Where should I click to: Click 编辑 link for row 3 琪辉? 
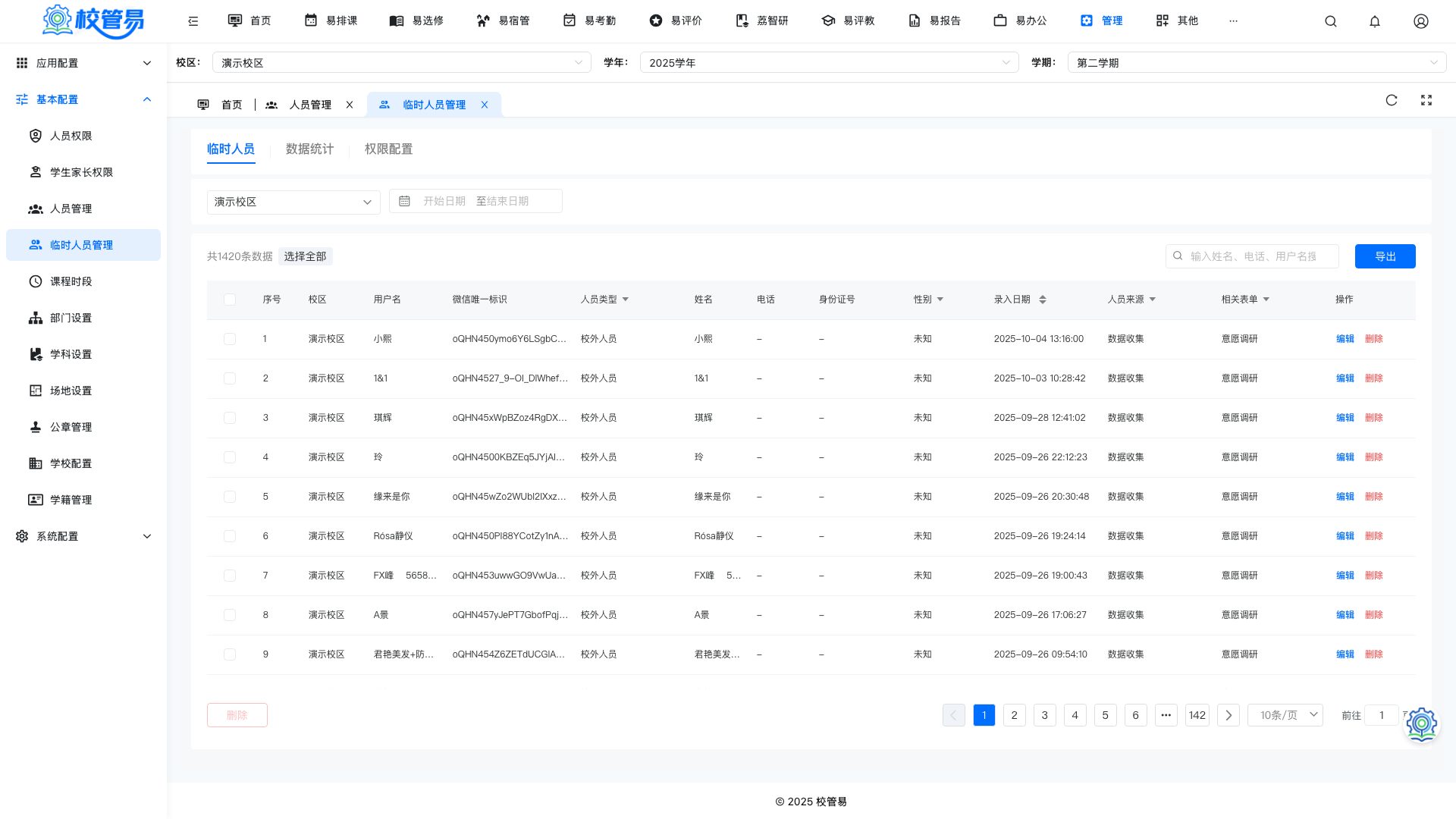coord(1345,418)
